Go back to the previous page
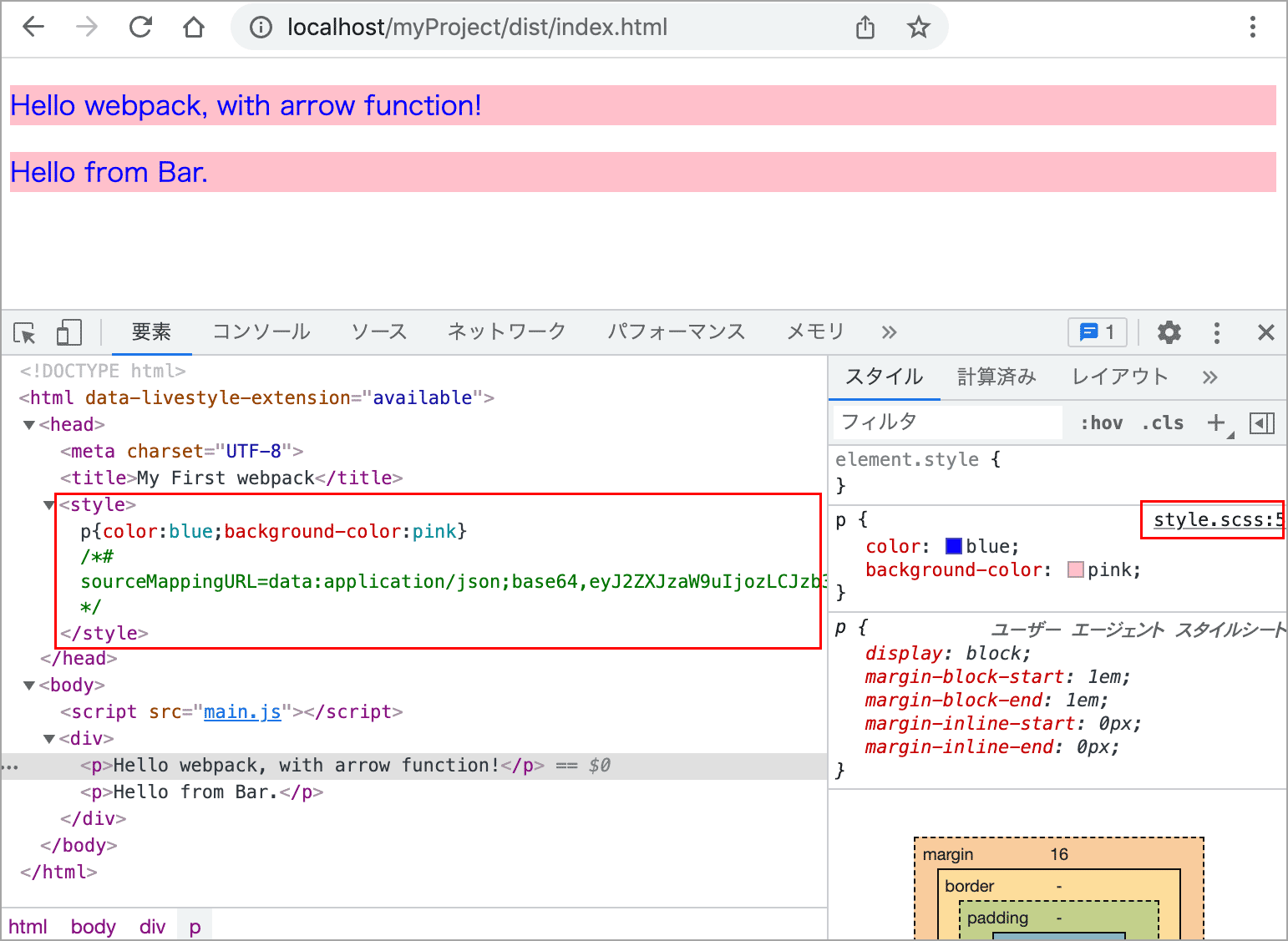1288x941 pixels. pos(33,28)
